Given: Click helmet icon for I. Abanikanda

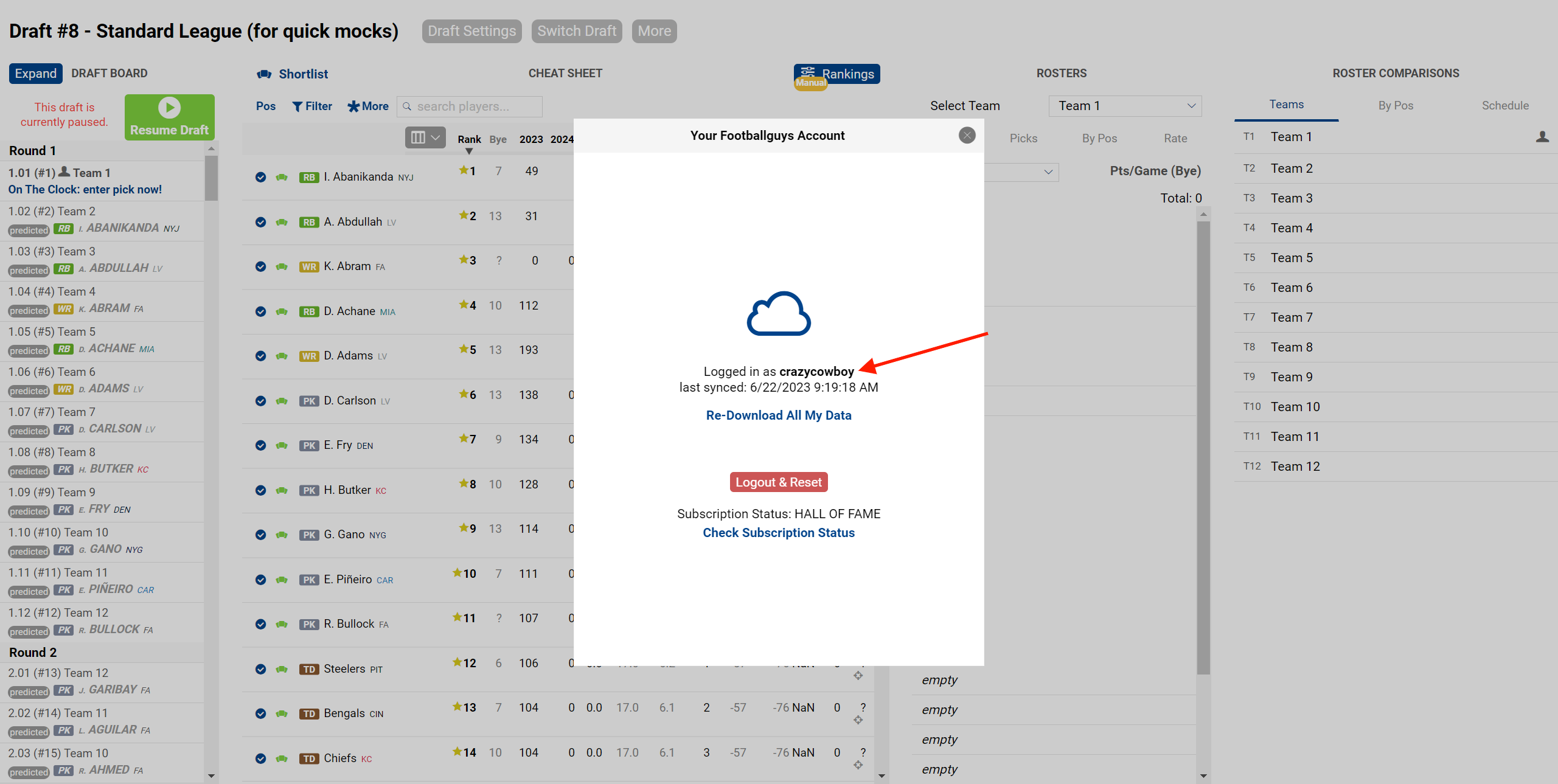Looking at the screenshot, I should [x=281, y=178].
